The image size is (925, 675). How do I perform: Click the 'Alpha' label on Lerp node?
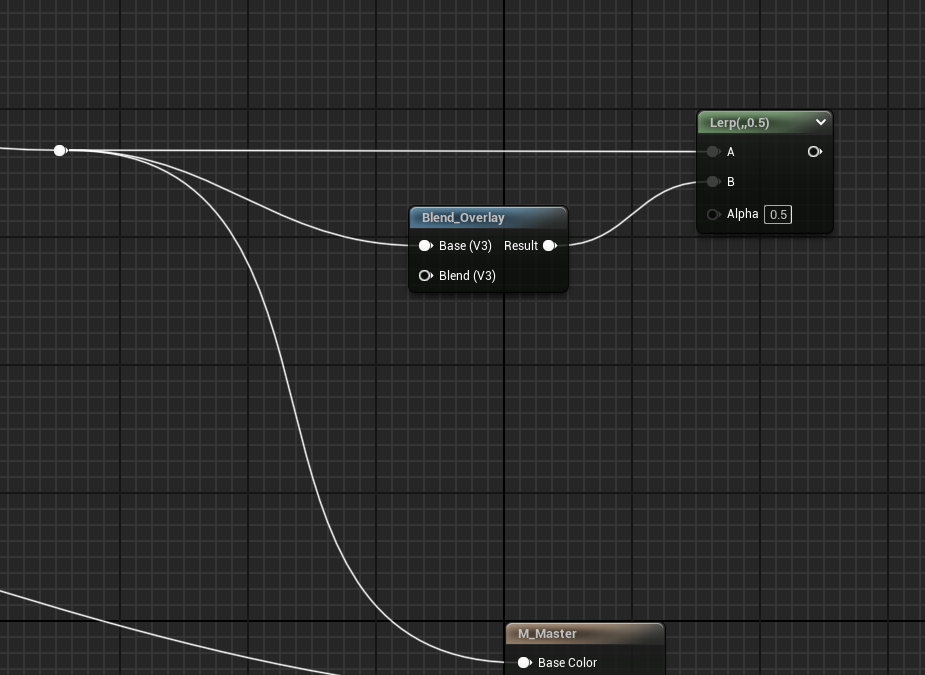coord(742,214)
